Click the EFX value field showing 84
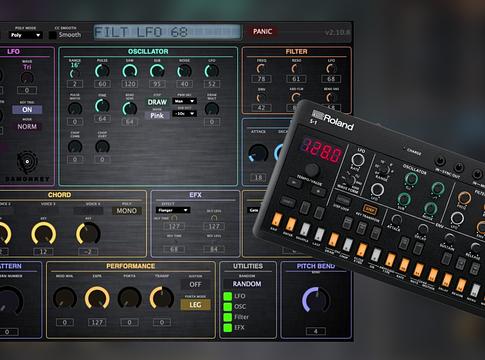Viewport: 485px width, 360px height. tap(214, 249)
